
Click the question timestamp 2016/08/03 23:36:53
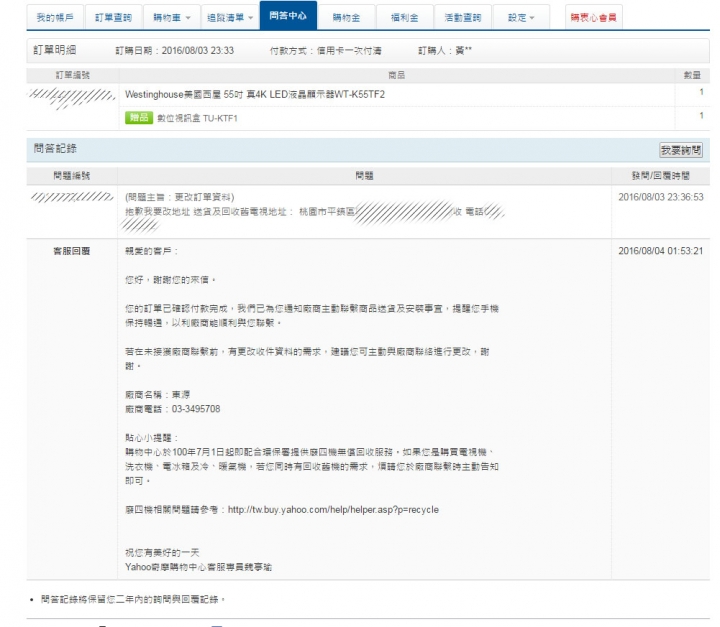[x=661, y=197]
